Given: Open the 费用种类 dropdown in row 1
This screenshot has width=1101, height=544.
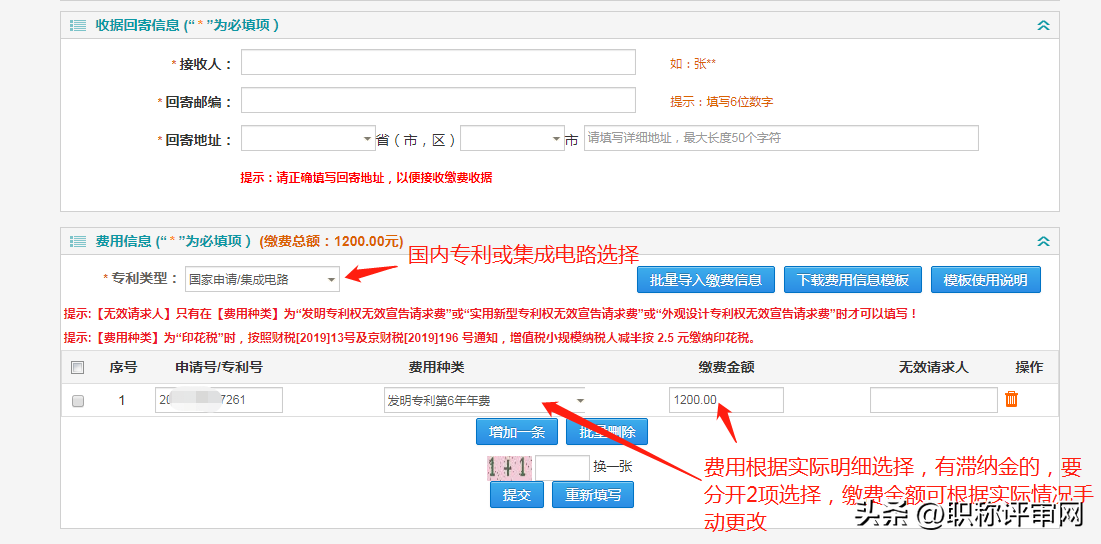Looking at the screenshot, I should (x=485, y=401).
